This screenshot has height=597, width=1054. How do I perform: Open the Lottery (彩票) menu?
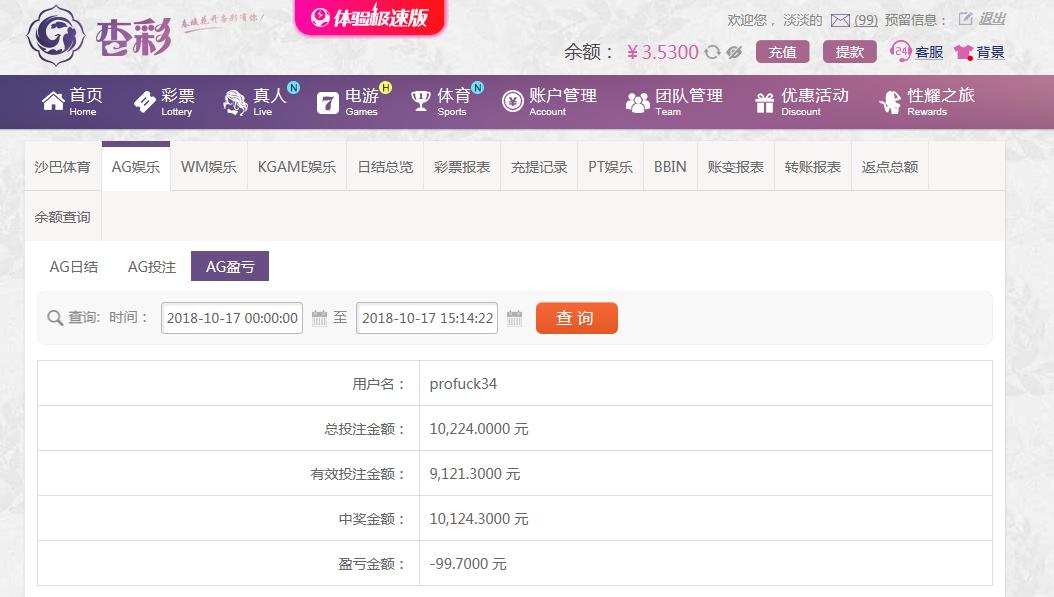click(164, 101)
